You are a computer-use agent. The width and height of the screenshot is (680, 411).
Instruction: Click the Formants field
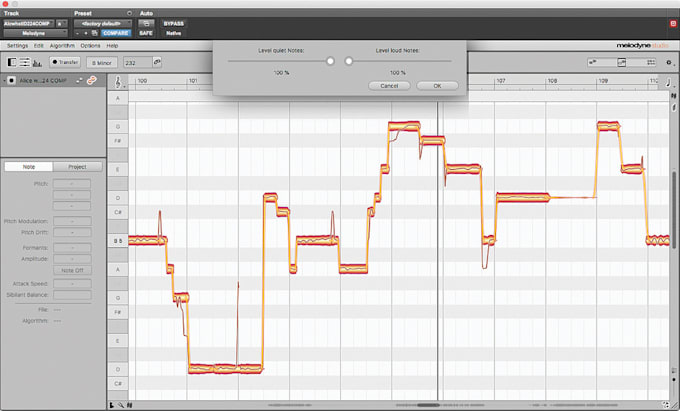[x=72, y=248]
